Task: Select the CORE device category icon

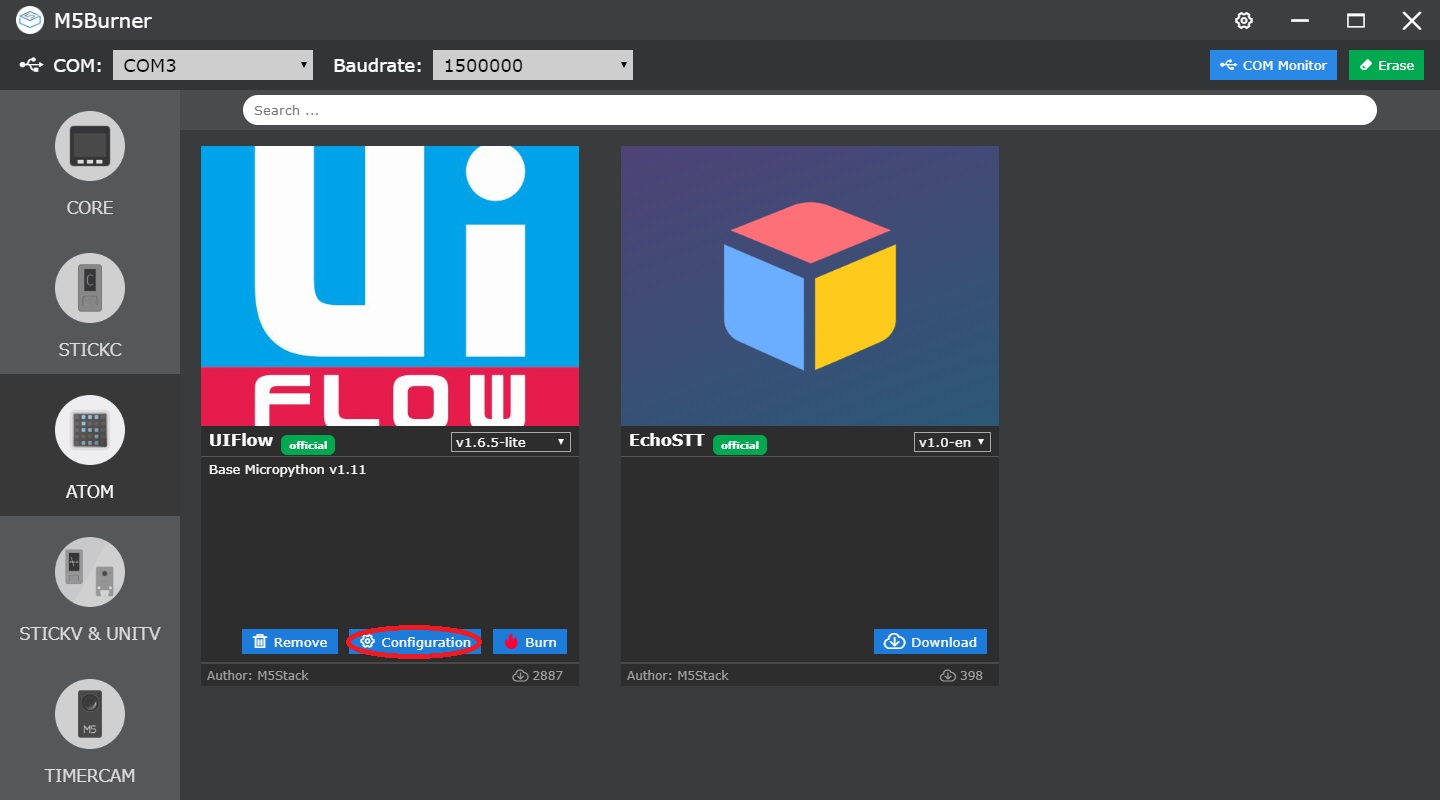Action: (89, 146)
